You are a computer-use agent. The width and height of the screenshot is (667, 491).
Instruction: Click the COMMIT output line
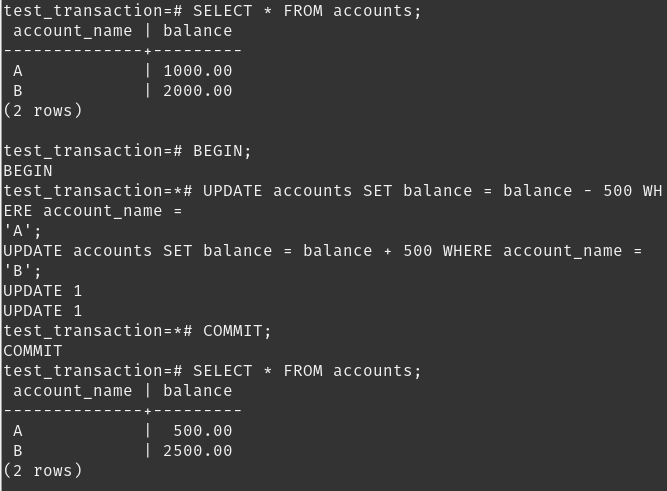pos(33,351)
